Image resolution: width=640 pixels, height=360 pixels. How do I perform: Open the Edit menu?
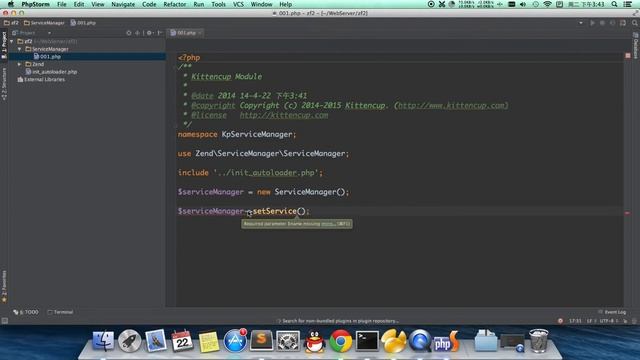[79, 4]
